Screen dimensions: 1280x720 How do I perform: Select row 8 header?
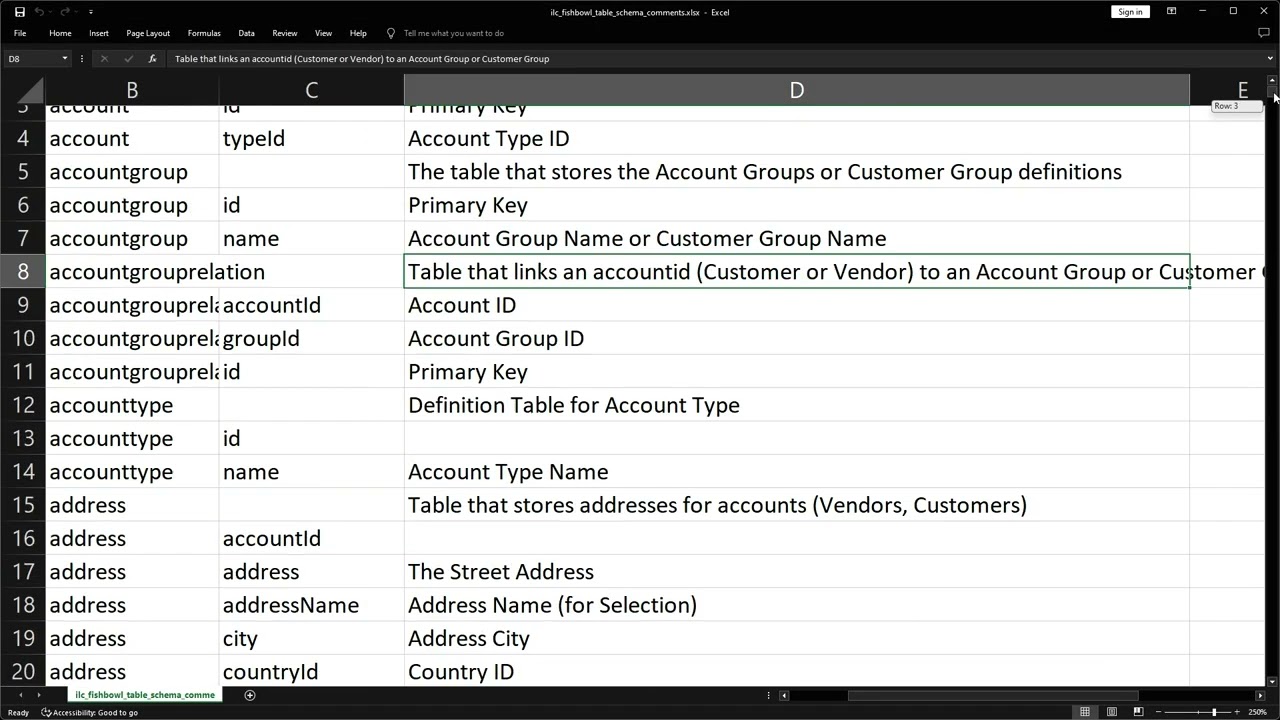(23, 272)
